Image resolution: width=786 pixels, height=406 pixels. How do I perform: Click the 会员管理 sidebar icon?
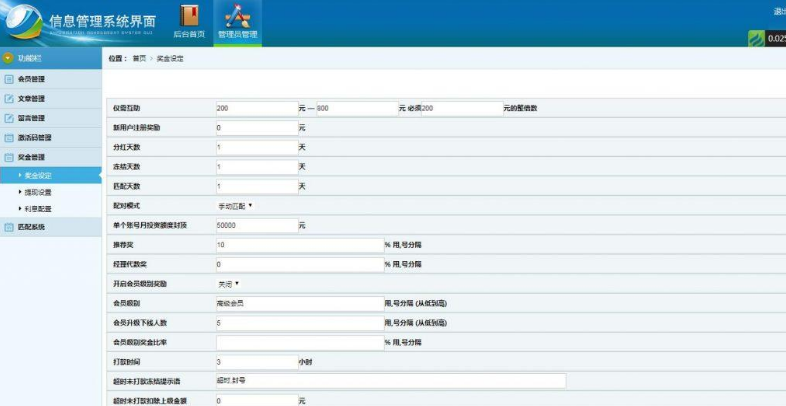point(9,79)
